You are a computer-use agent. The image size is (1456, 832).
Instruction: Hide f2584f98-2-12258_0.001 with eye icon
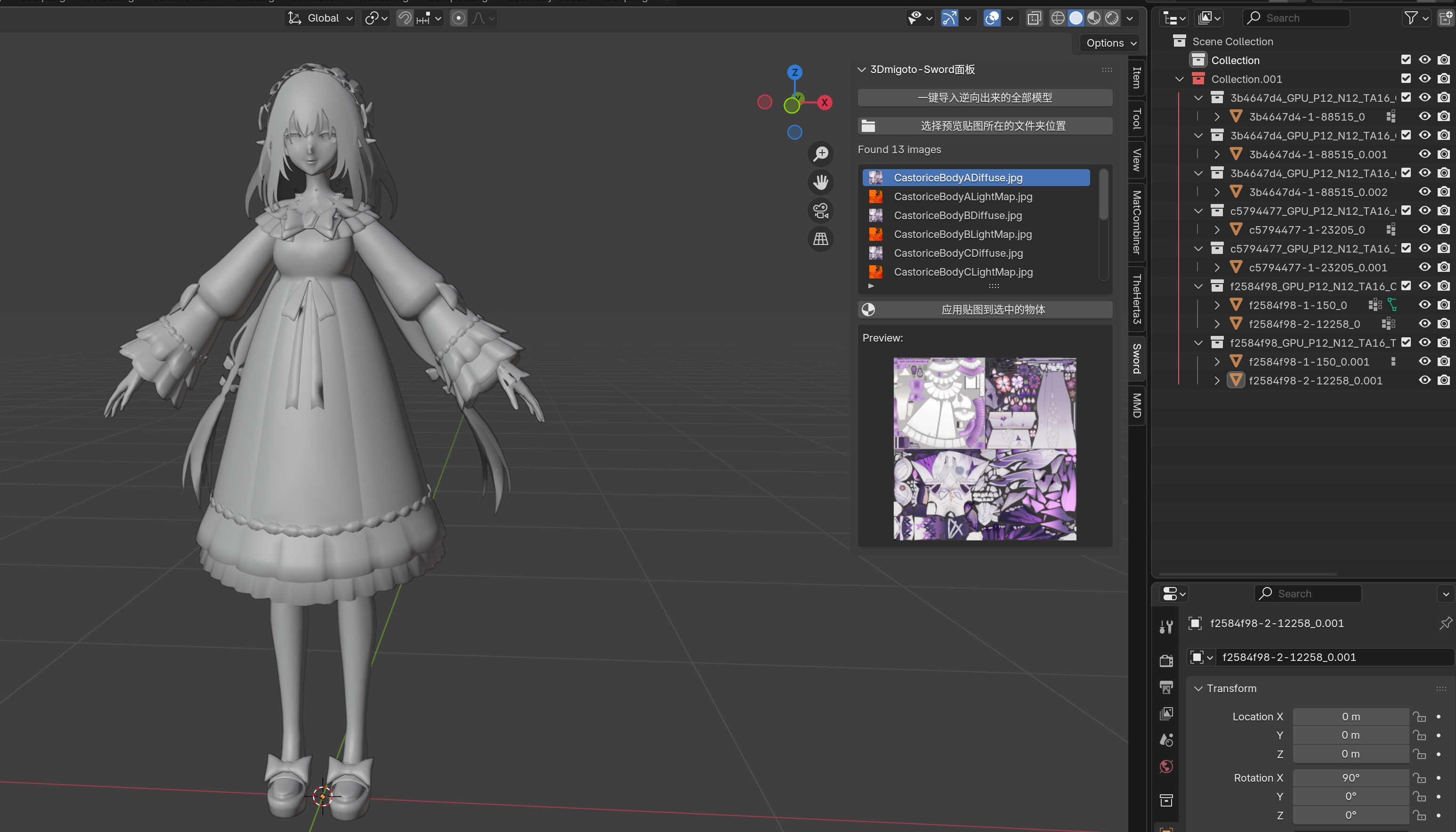(x=1424, y=381)
